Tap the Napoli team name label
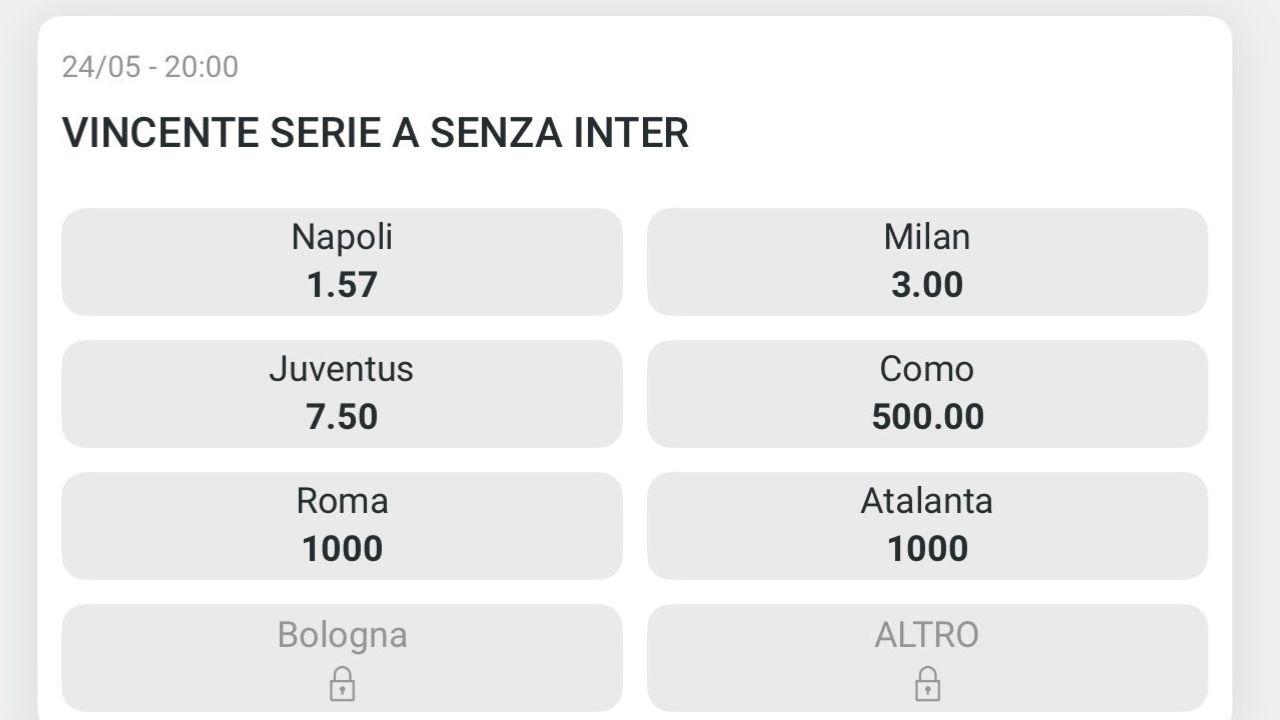The image size is (1280, 720). (343, 237)
